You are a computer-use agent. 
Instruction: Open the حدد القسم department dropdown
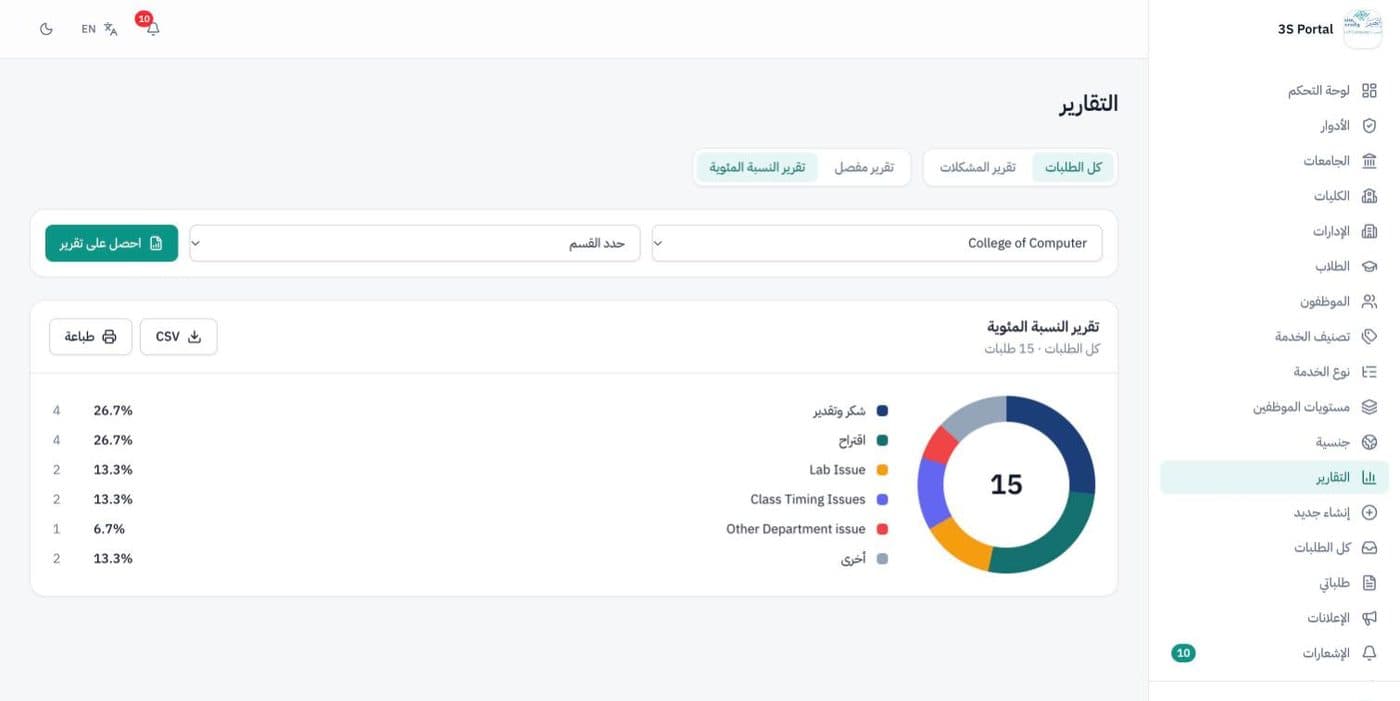(414, 243)
